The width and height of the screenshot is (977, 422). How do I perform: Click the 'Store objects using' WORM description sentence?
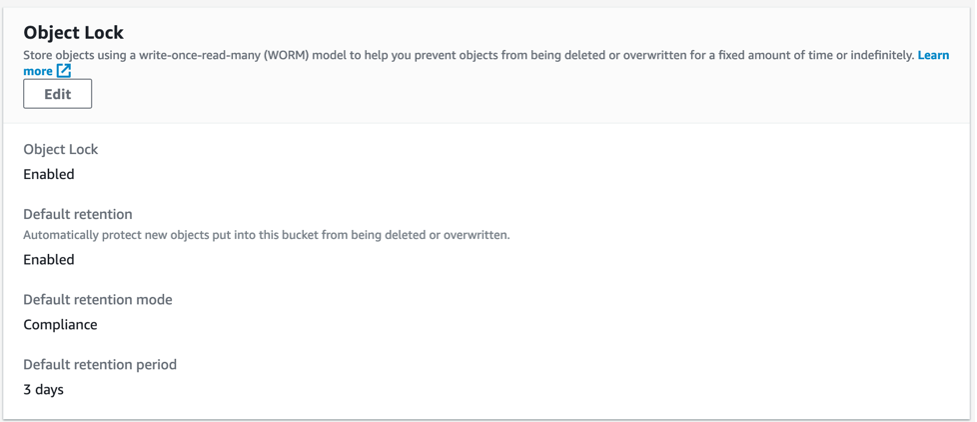[300, 55]
